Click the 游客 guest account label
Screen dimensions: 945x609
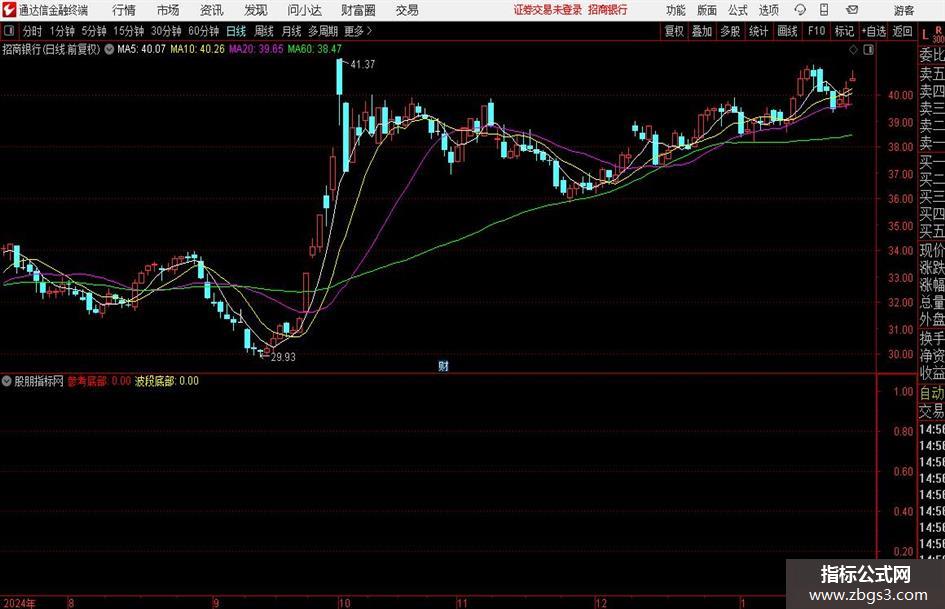coord(903,10)
